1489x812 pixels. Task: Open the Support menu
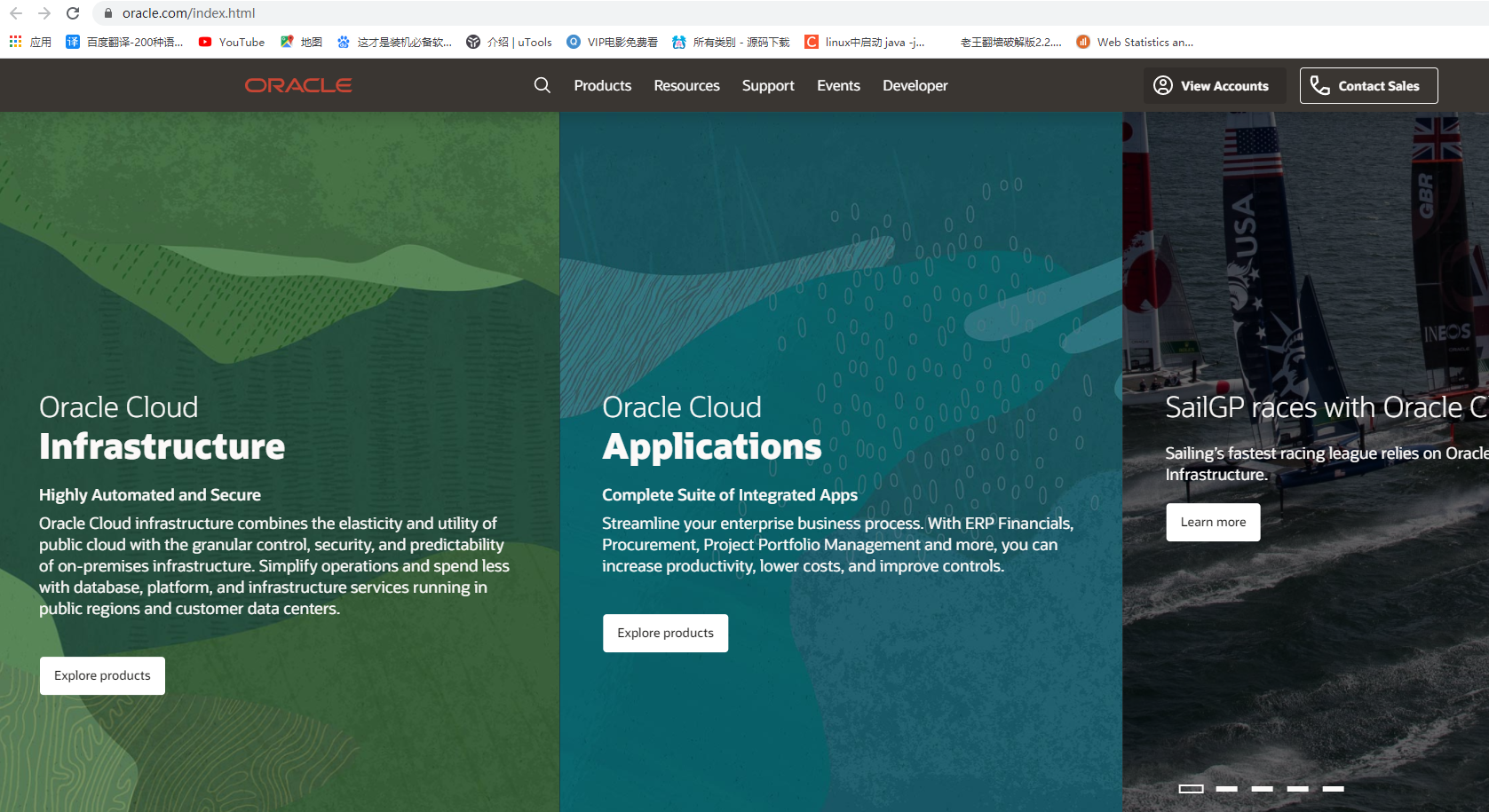[x=768, y=85]
